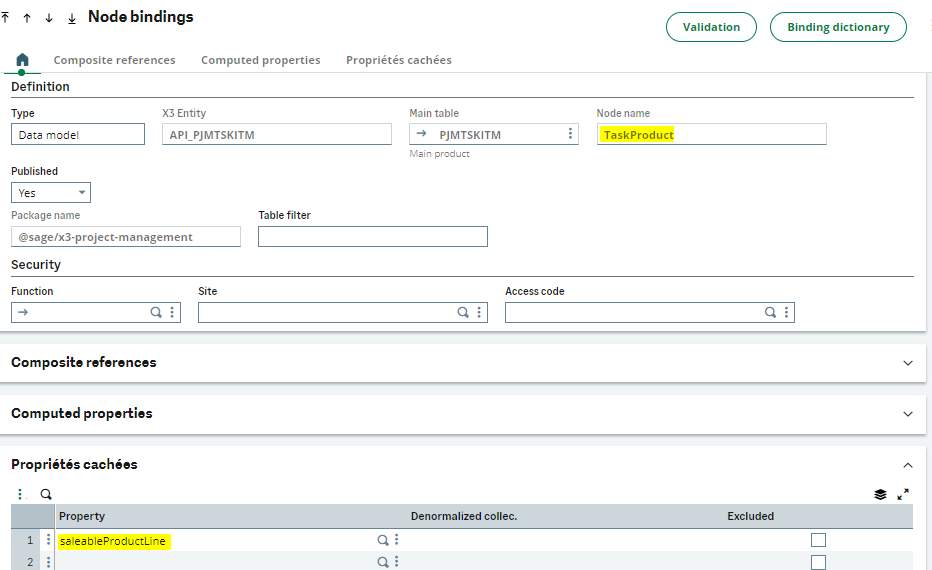This screenshot has width=932, height=570.
Task: Expand hidden properties grid to fullscreen
Action: click(x=903, y=494)
